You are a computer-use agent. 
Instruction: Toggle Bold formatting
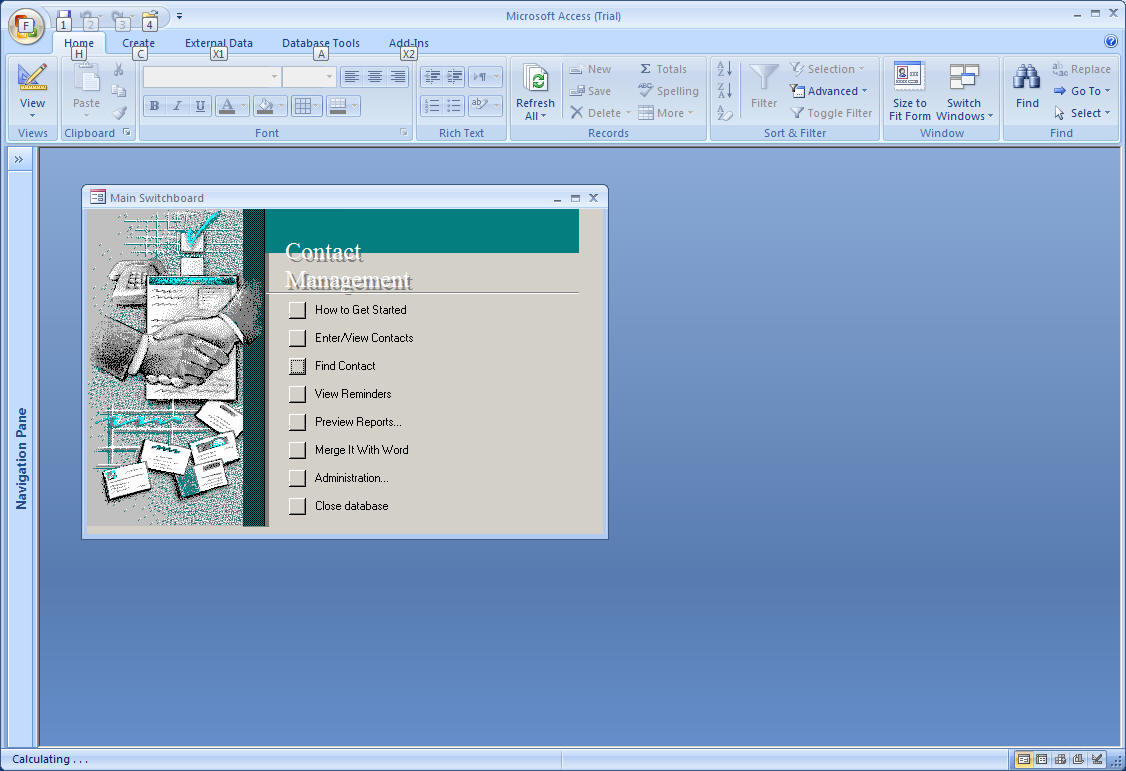[x=154, y=106]
